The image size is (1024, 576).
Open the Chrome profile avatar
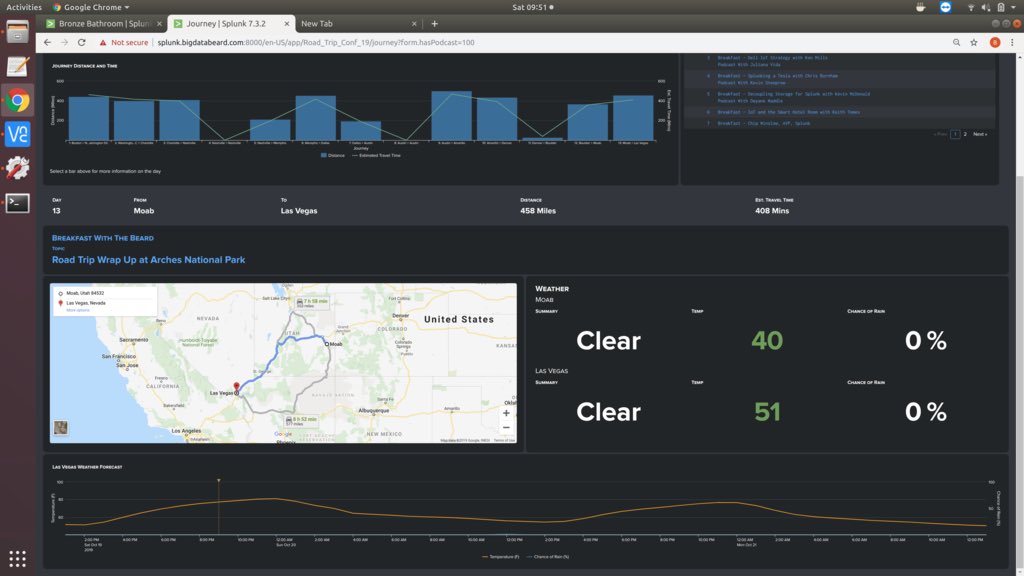tap(995, 42)
